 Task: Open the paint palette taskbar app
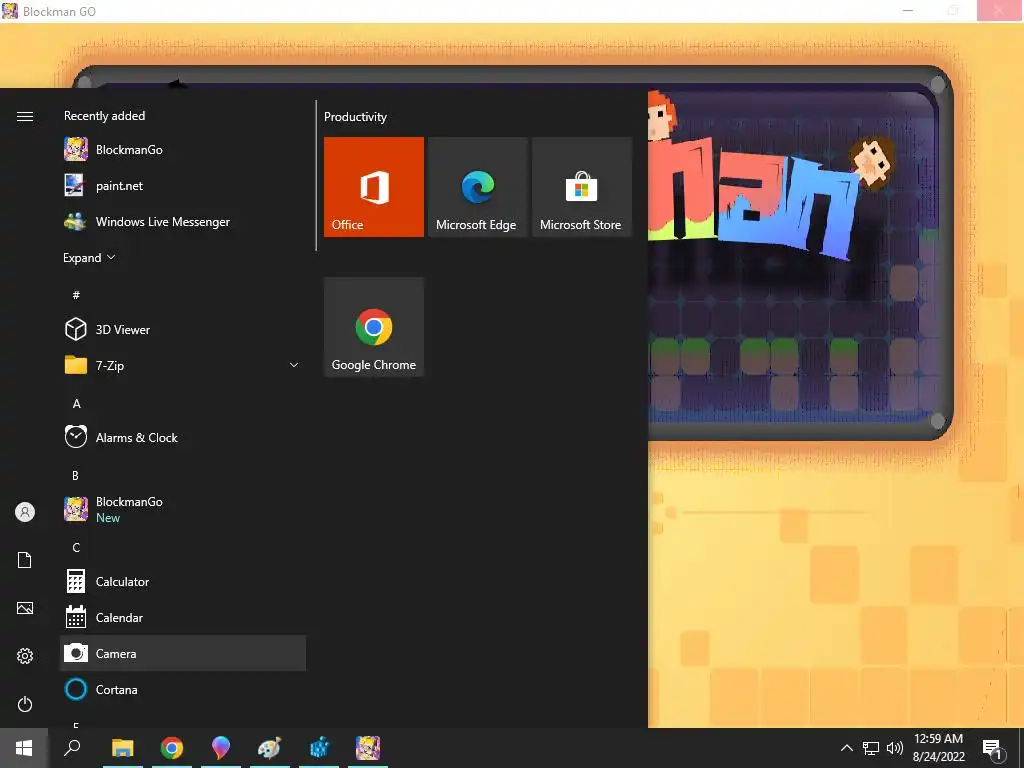pyautogui.click(x=270, y=748)
